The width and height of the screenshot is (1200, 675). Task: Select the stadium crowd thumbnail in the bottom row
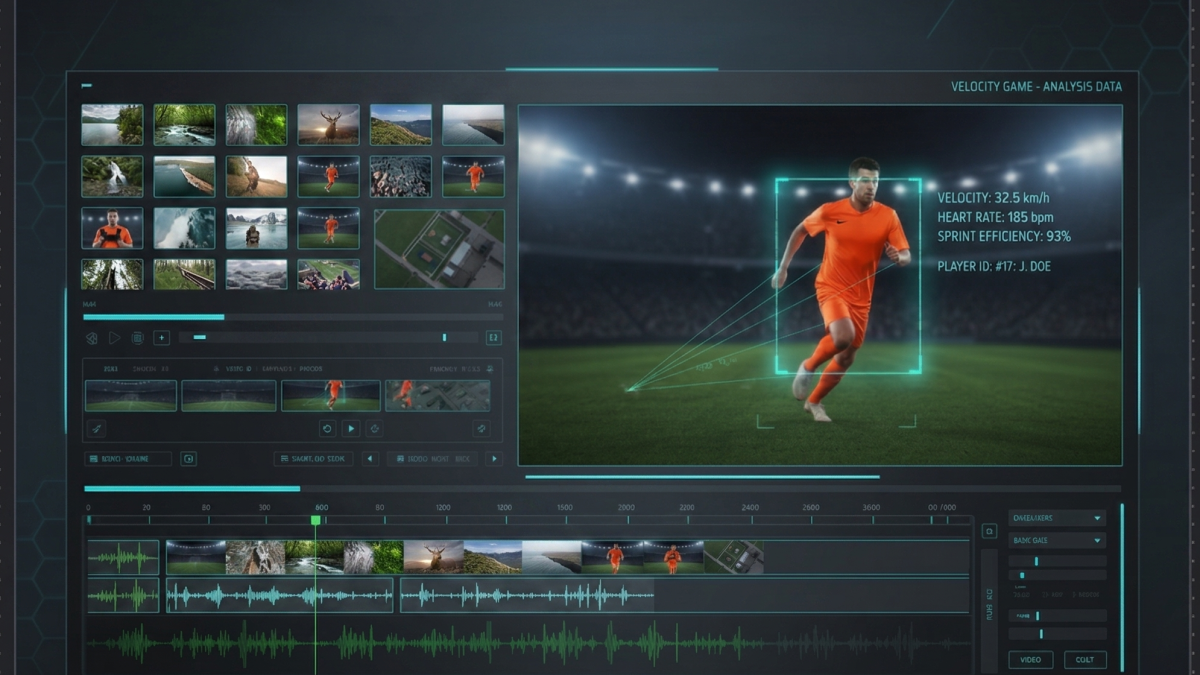coord(328,275)
